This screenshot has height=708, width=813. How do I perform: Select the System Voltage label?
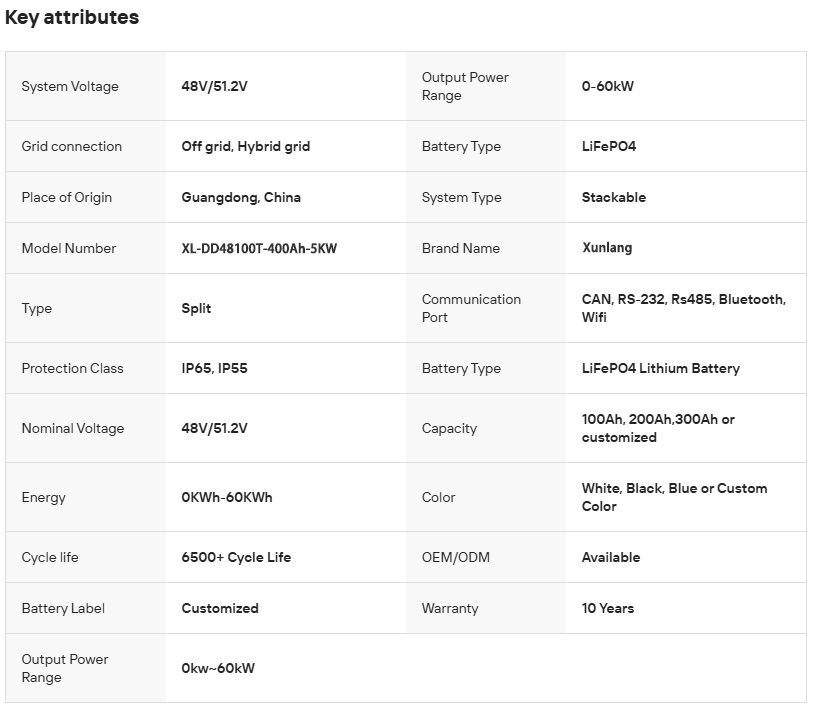tap(70, 86)
